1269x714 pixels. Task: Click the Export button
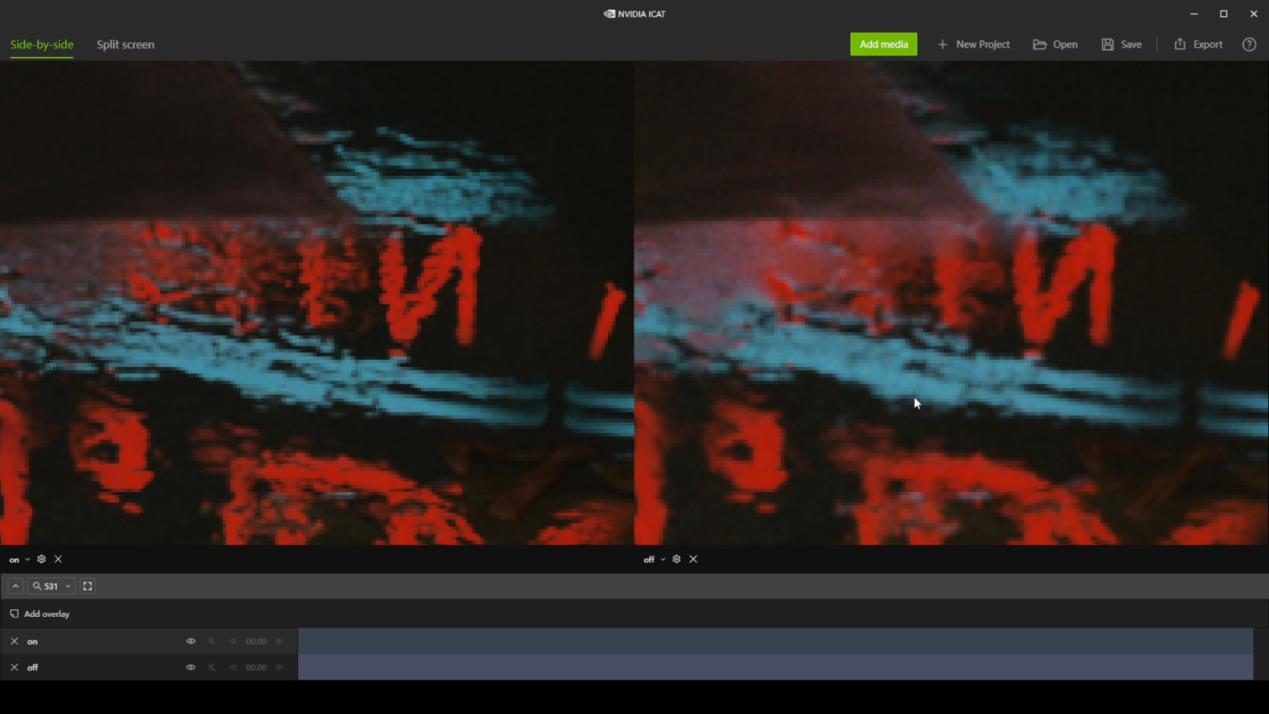point(1198,44)
